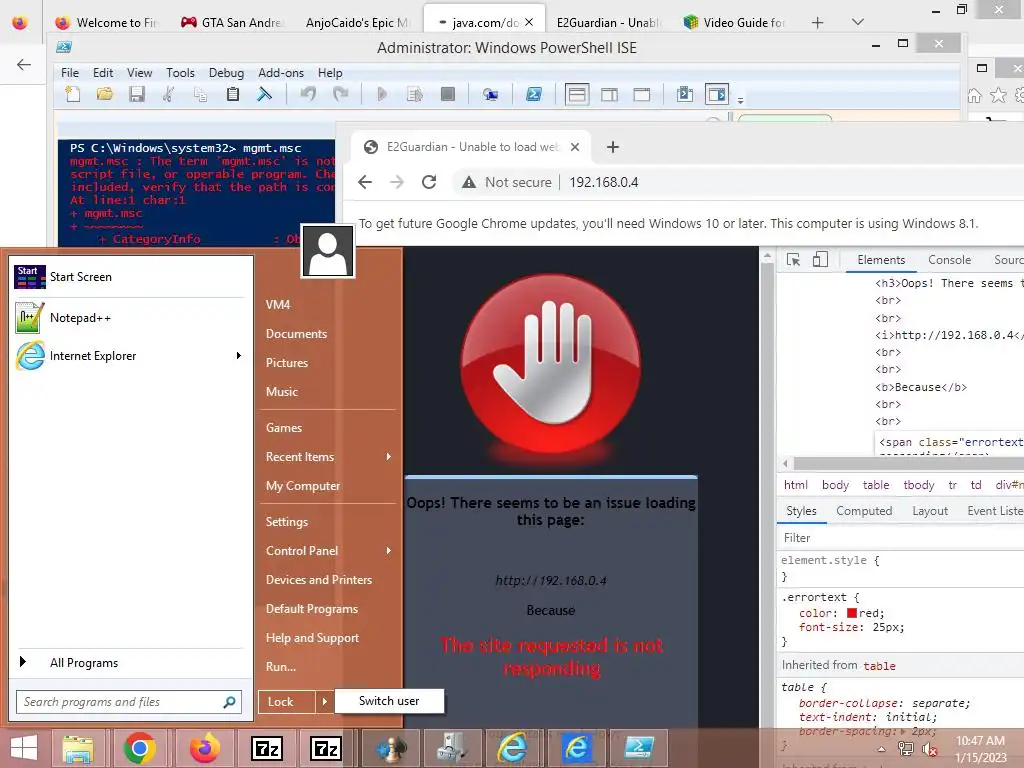Open Devices and Printers from Start menu
Screen dimensions: 1024x768
pyautogui.click(x=319, y=580)
